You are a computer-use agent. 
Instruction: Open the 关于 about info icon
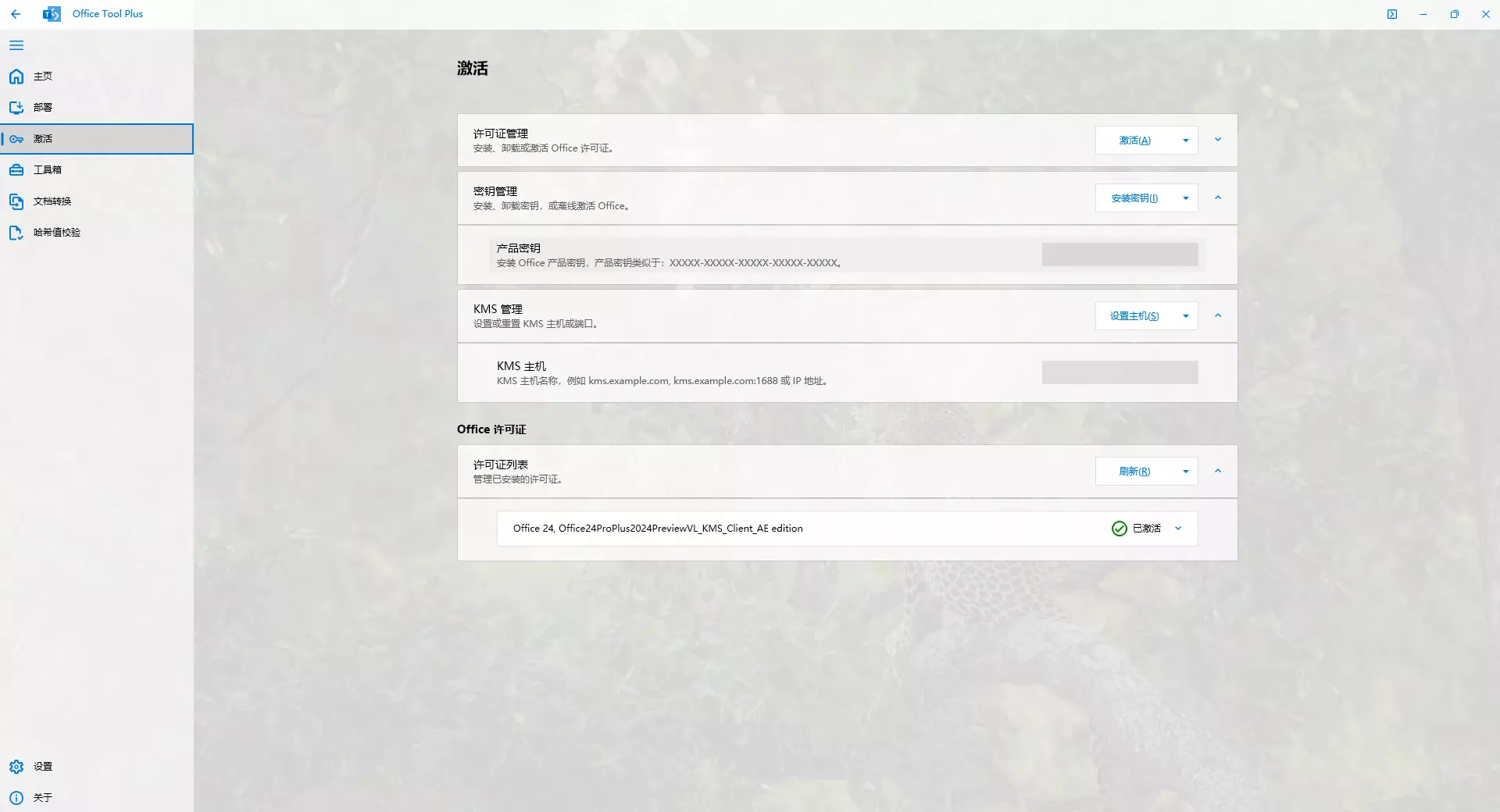(16, 798)
